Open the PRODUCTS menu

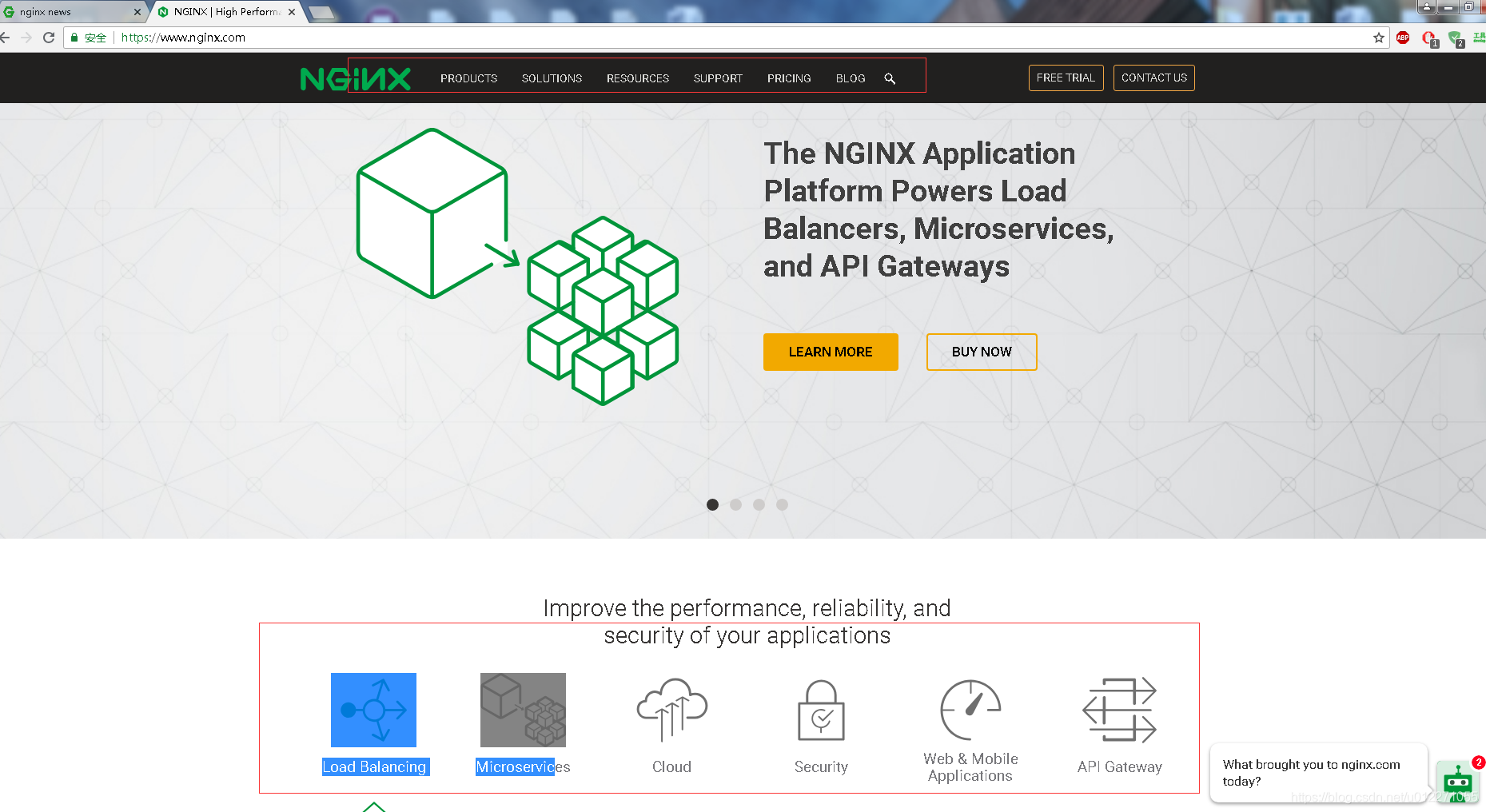click(x=468, y=78)
